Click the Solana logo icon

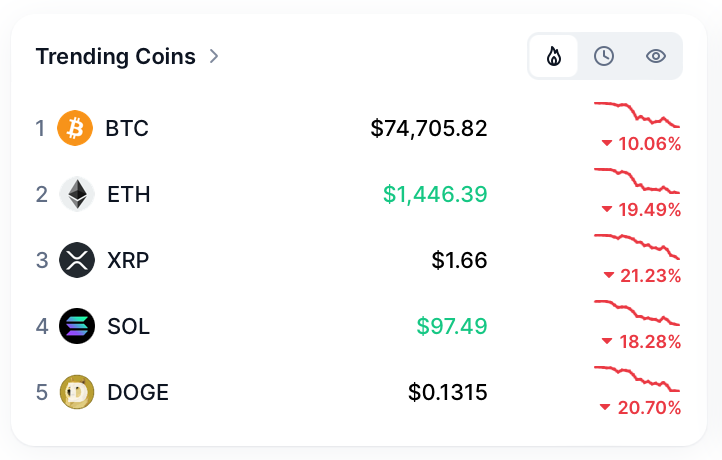click(77, 326)
